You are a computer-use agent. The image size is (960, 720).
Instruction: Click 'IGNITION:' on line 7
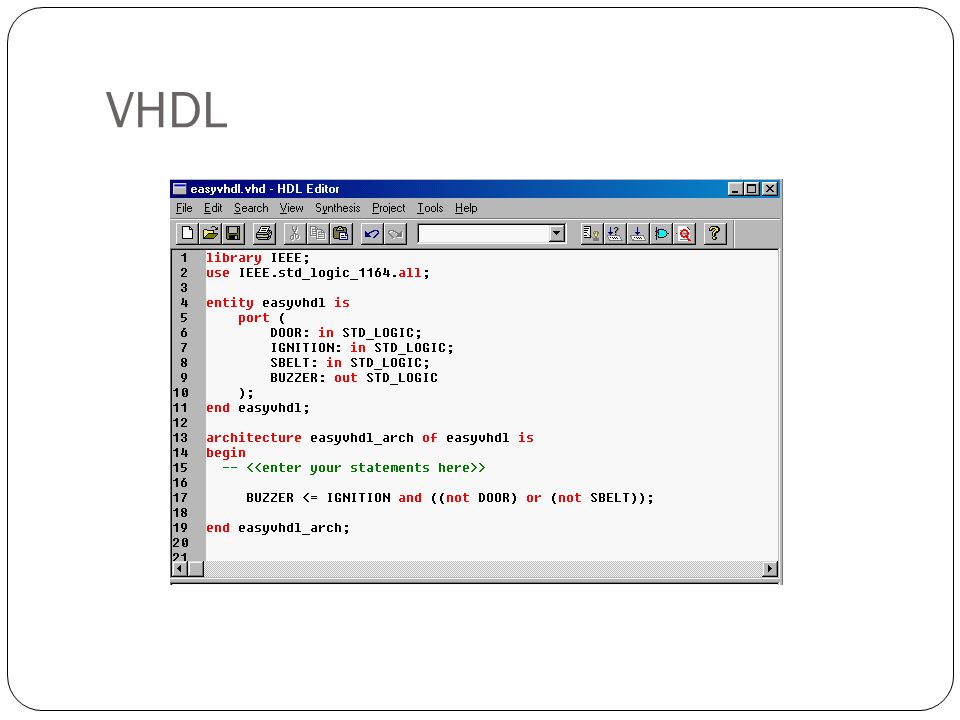point(306,348)
